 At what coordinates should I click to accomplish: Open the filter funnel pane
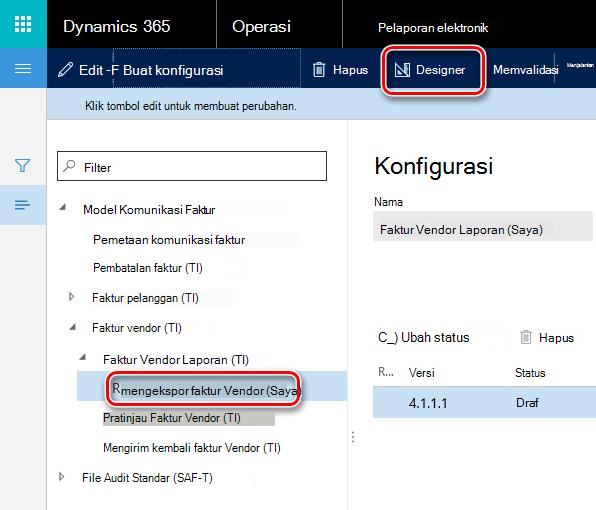tap(22, 165)
